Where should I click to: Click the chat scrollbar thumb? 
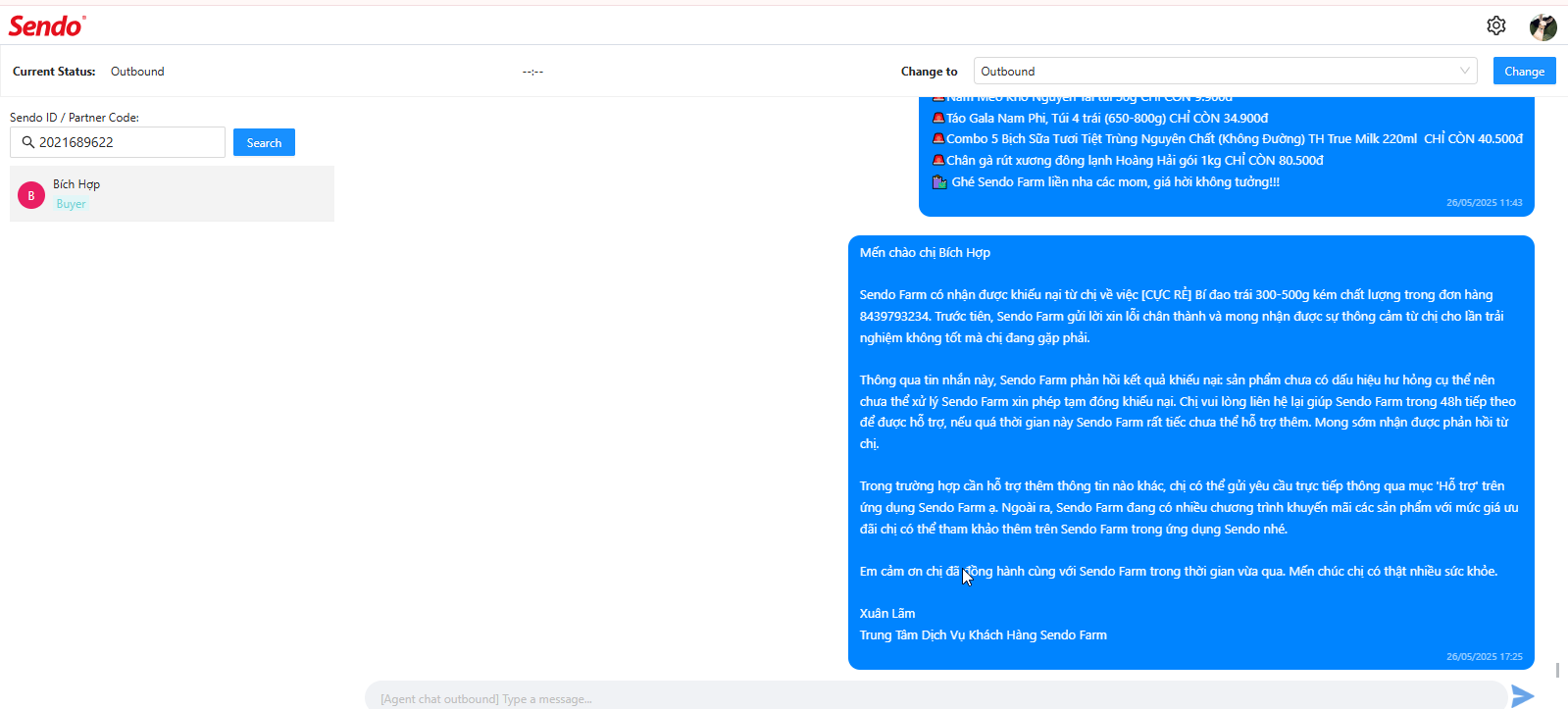coord(1557,670)
